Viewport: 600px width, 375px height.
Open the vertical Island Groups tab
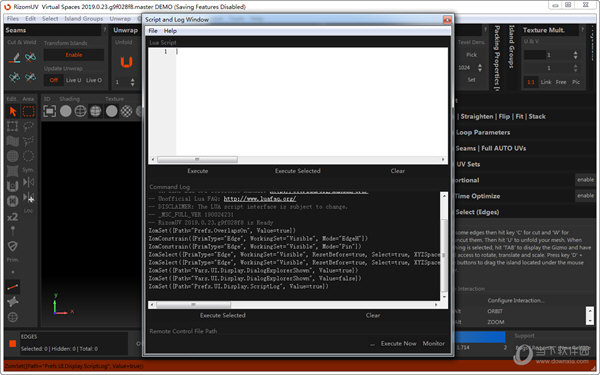(512, 47)
